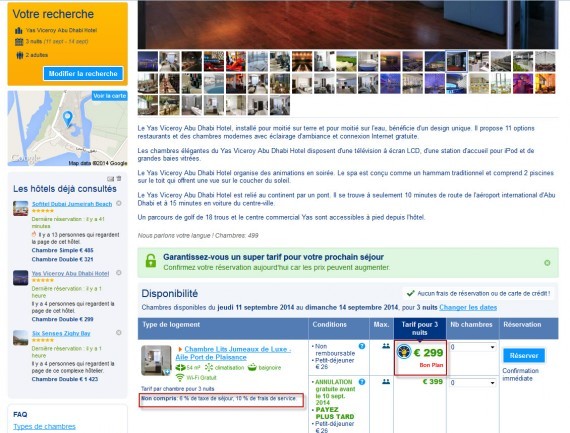The image size is (570, 433).
Task: Click the two-person occupancy icon in €299 row
Action: click(386, 346)
